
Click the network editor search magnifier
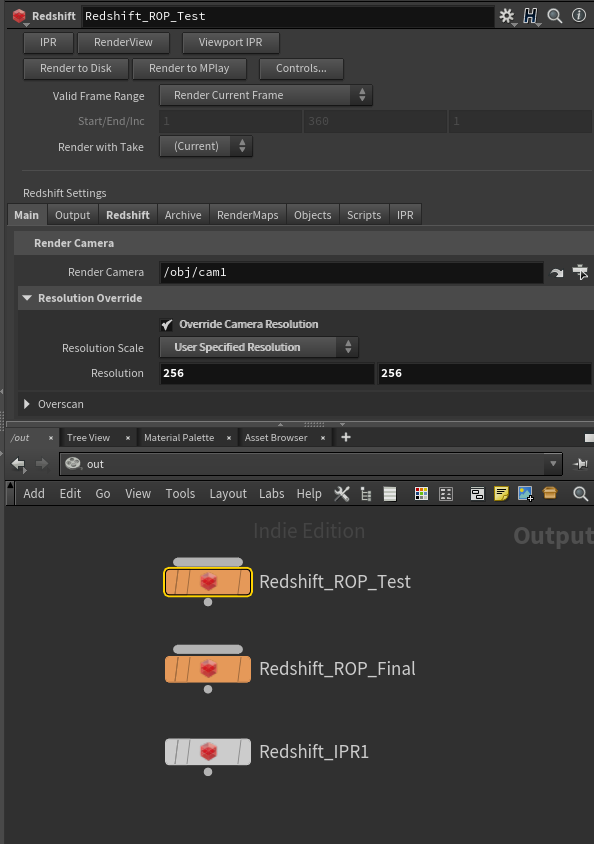click(x=581, y=494)
